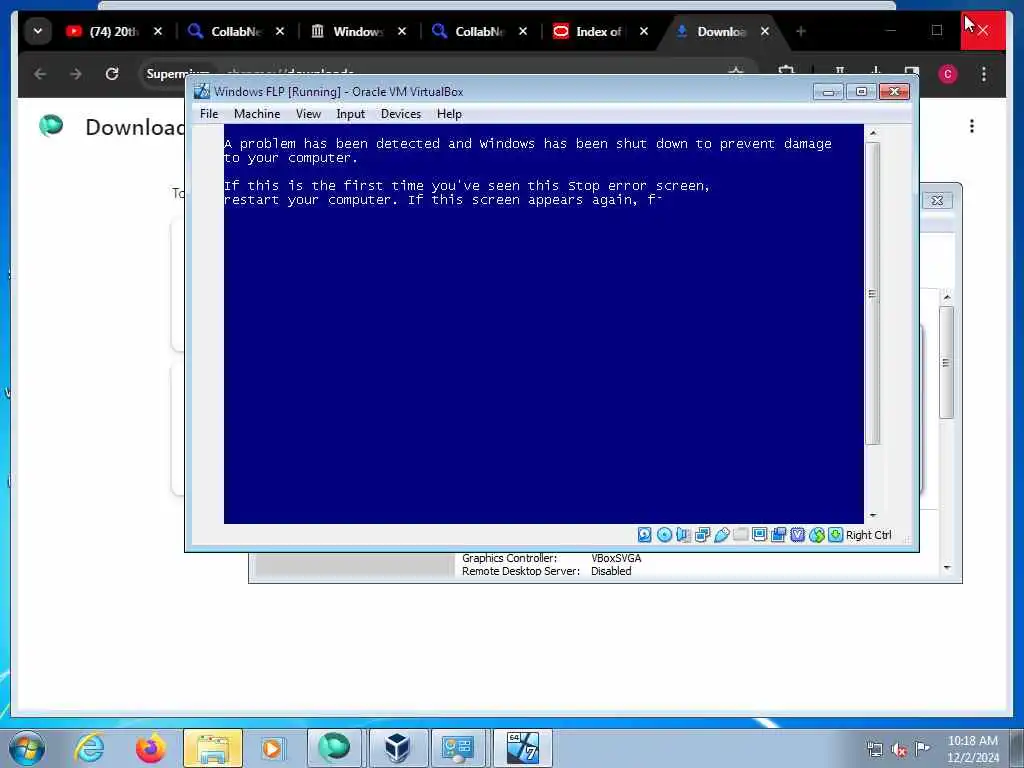Open the Input menu in VirtualBox

[351, 114]
